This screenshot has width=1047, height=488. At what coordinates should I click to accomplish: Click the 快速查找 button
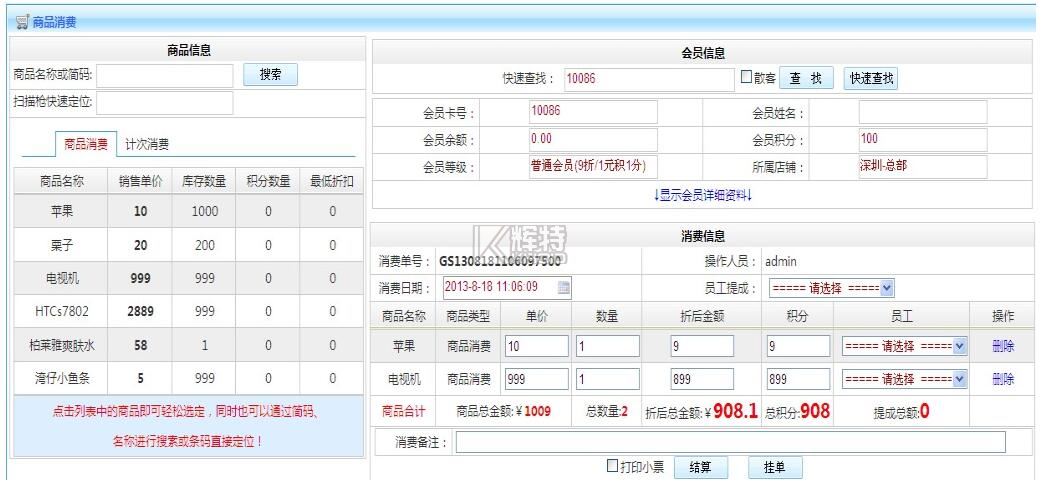[872, 79]
